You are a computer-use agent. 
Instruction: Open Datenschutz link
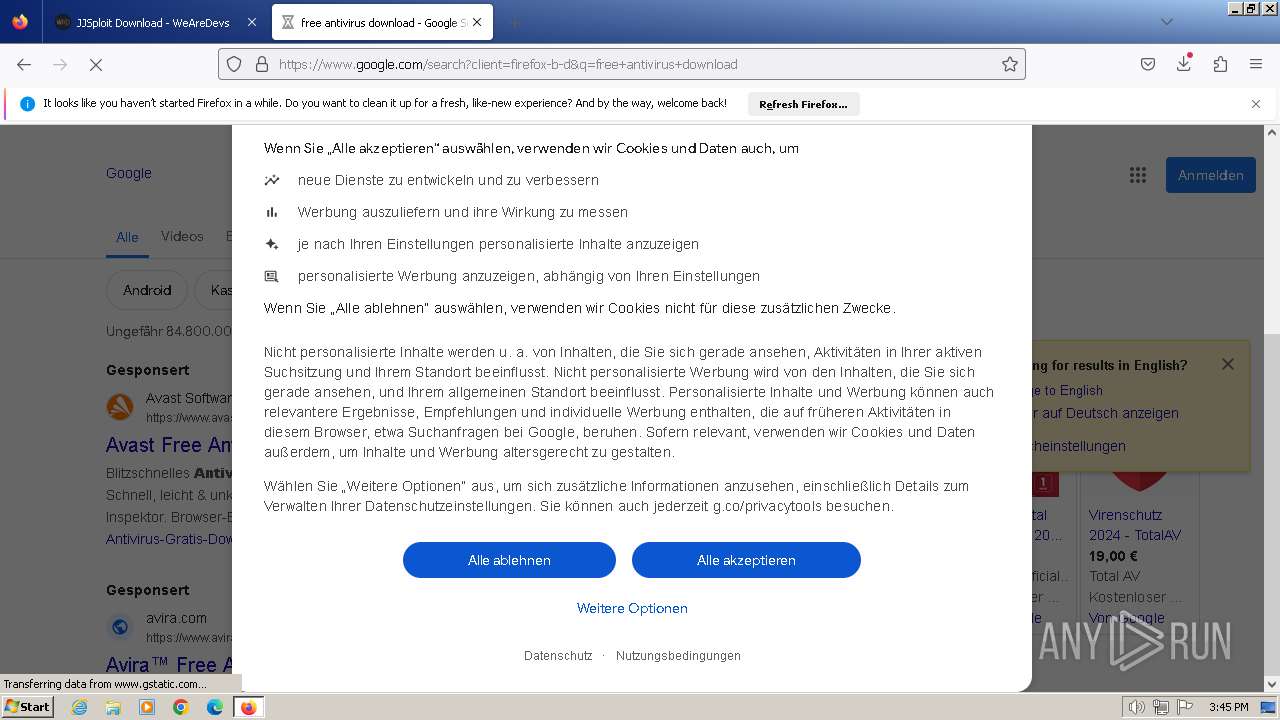coord(558,656)
